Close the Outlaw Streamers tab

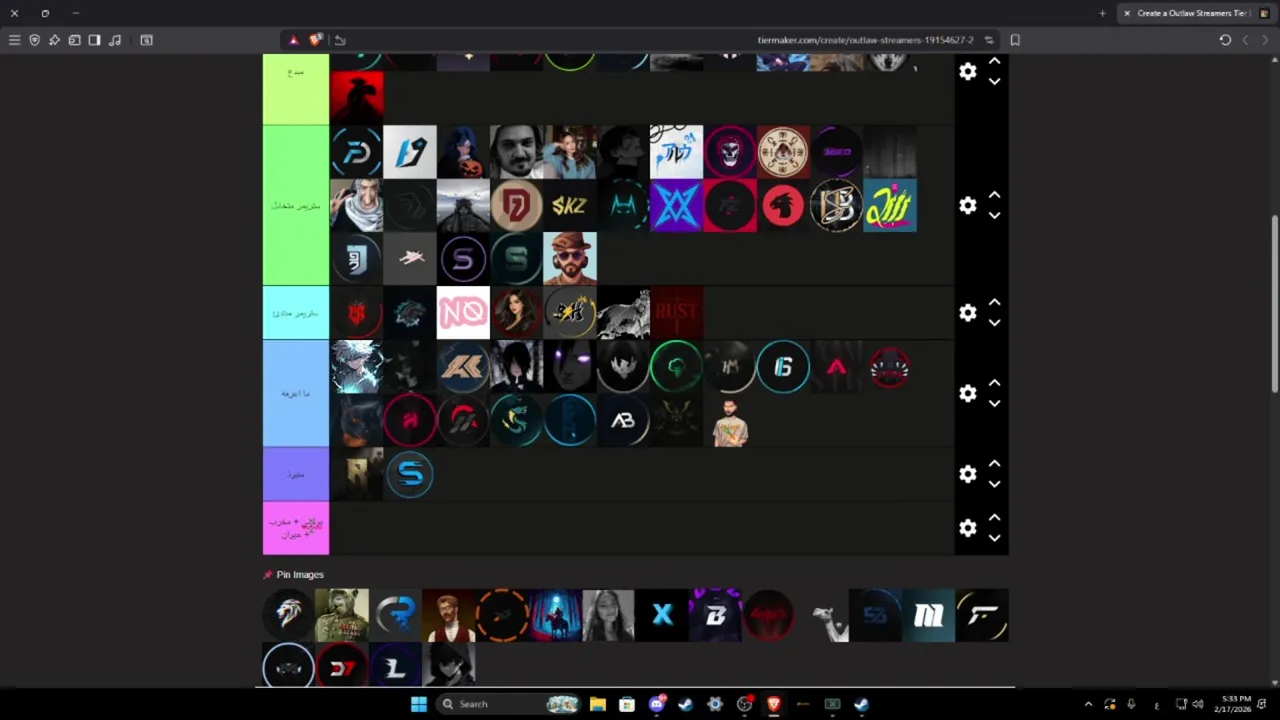pos(1127,13)
